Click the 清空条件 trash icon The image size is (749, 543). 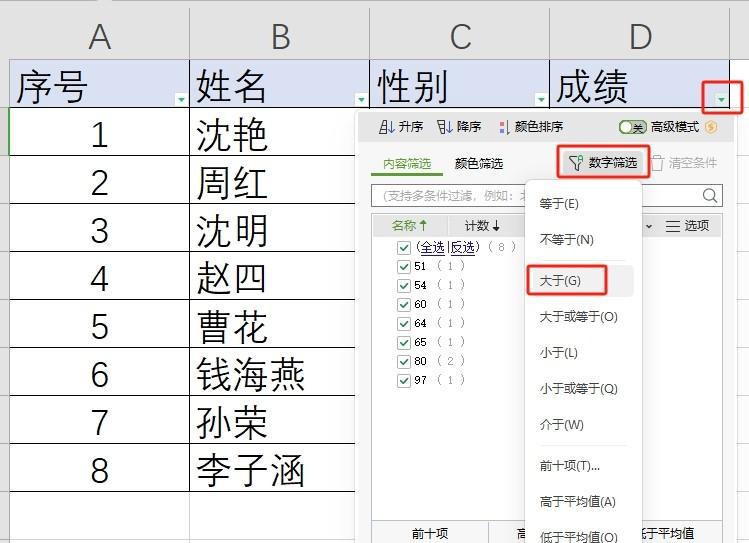pos(657,163)
